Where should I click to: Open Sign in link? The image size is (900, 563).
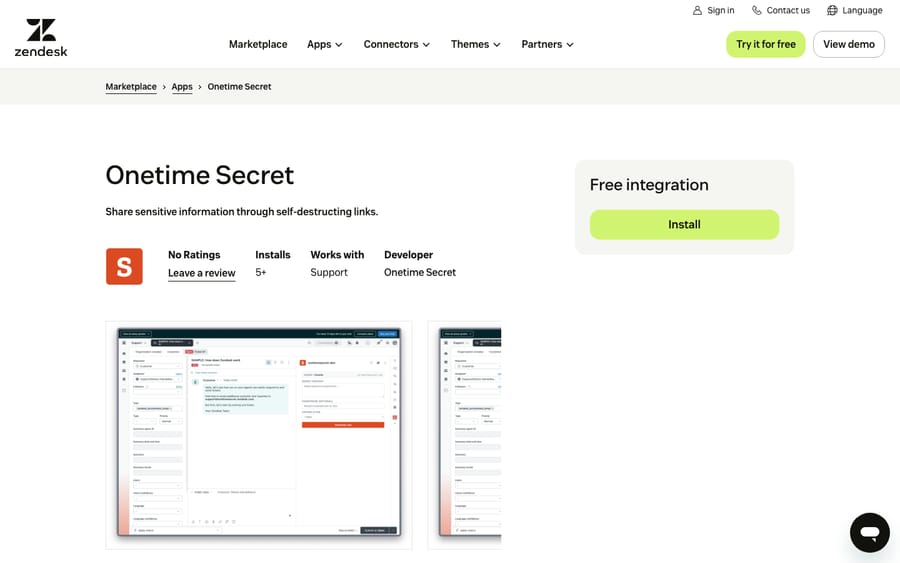click(713, 10)
